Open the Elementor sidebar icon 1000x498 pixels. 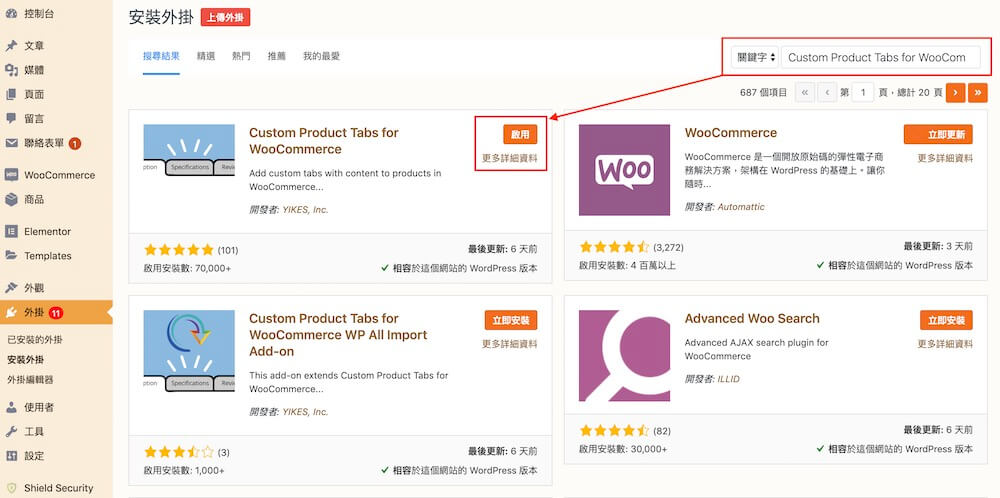click(x=12, y=231)
